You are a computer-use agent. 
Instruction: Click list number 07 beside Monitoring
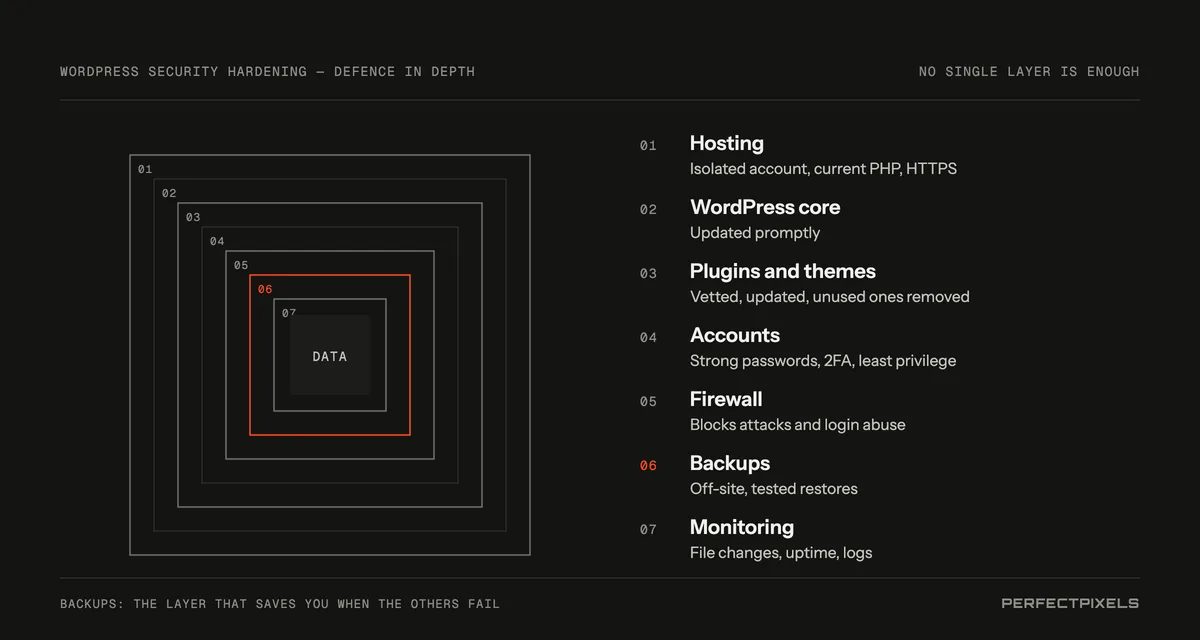648,530
